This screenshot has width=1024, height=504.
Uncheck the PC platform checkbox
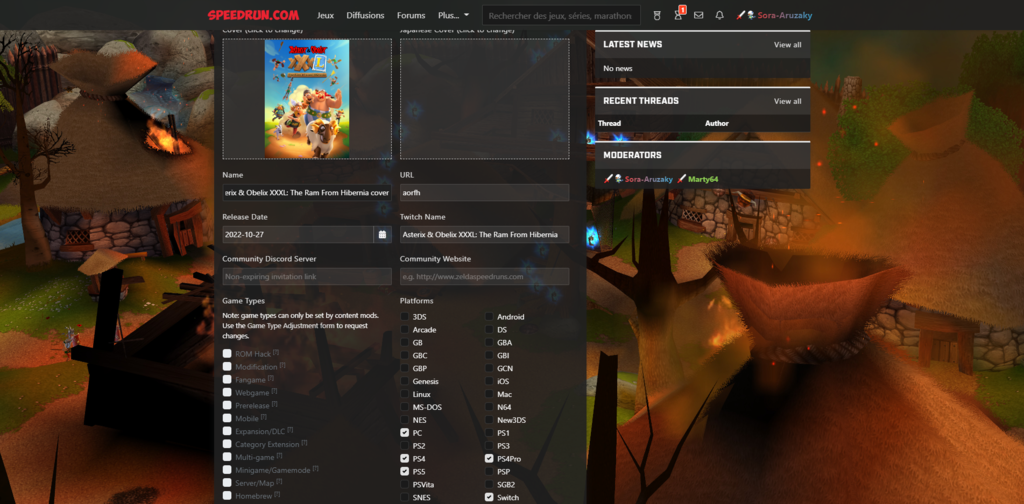[x=405, y=433]
